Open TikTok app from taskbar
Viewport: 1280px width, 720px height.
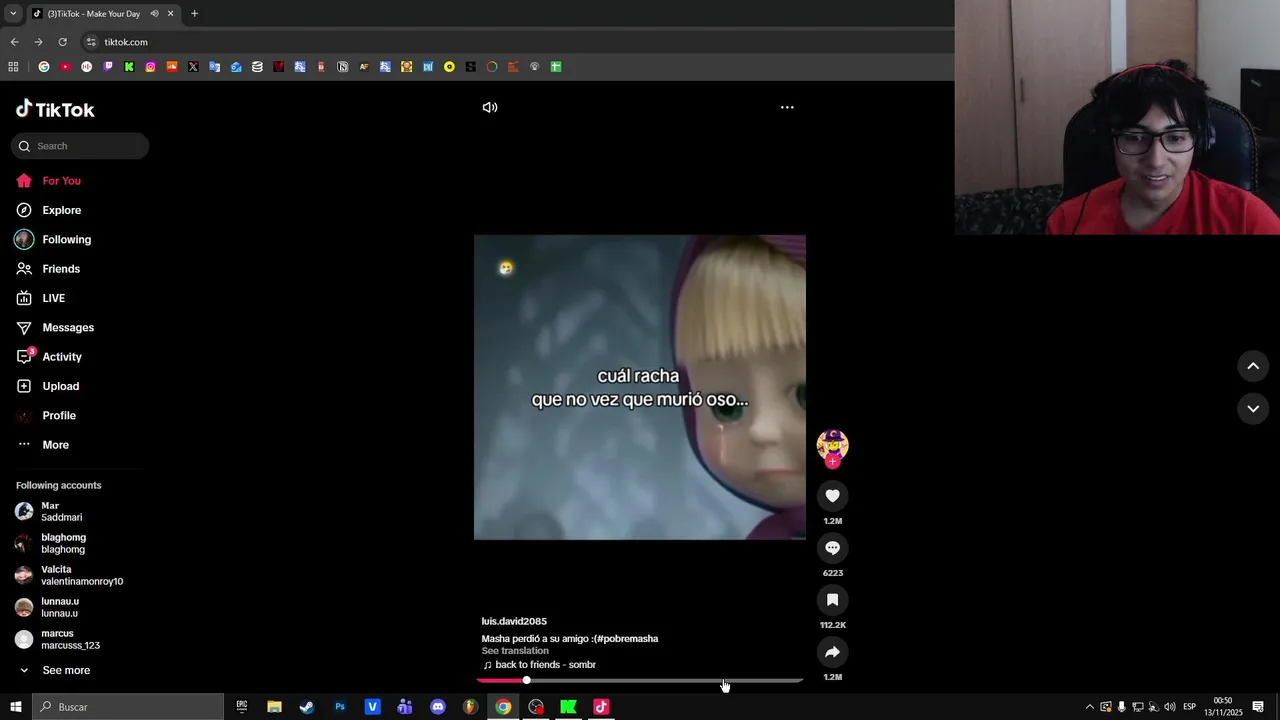coord(601,707)
